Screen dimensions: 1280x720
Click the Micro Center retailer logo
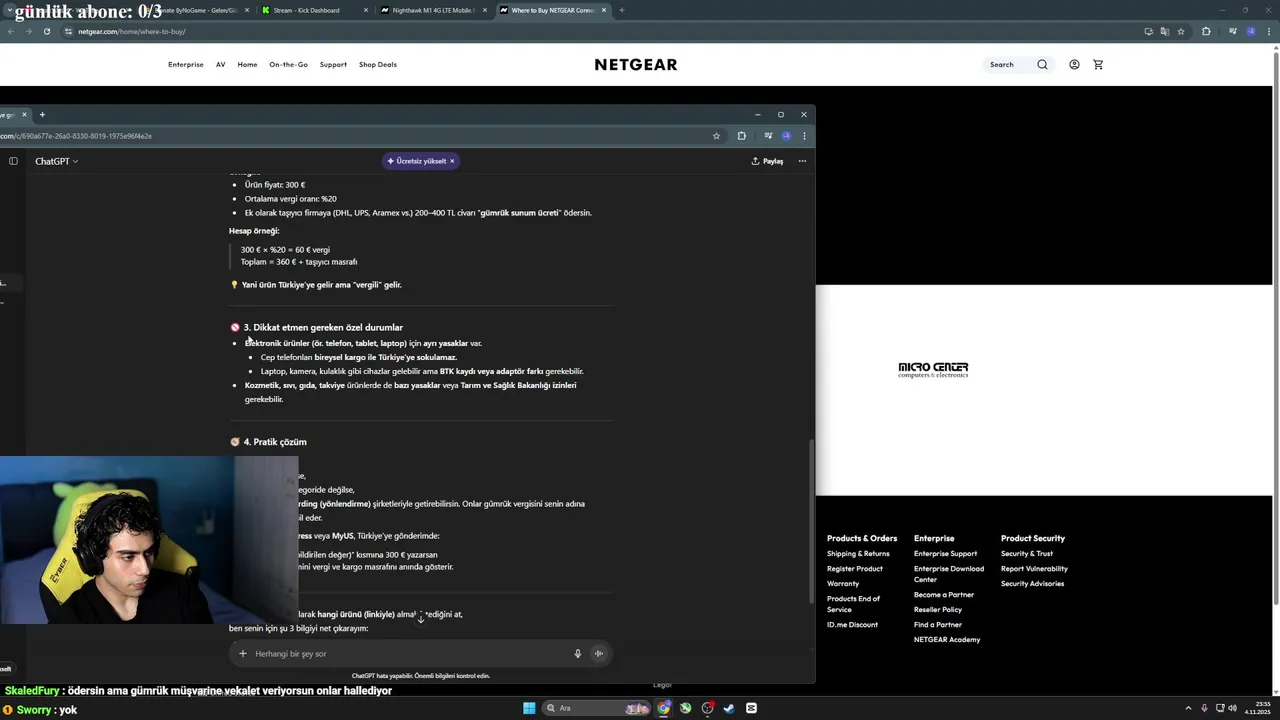[x=933, y=370]
